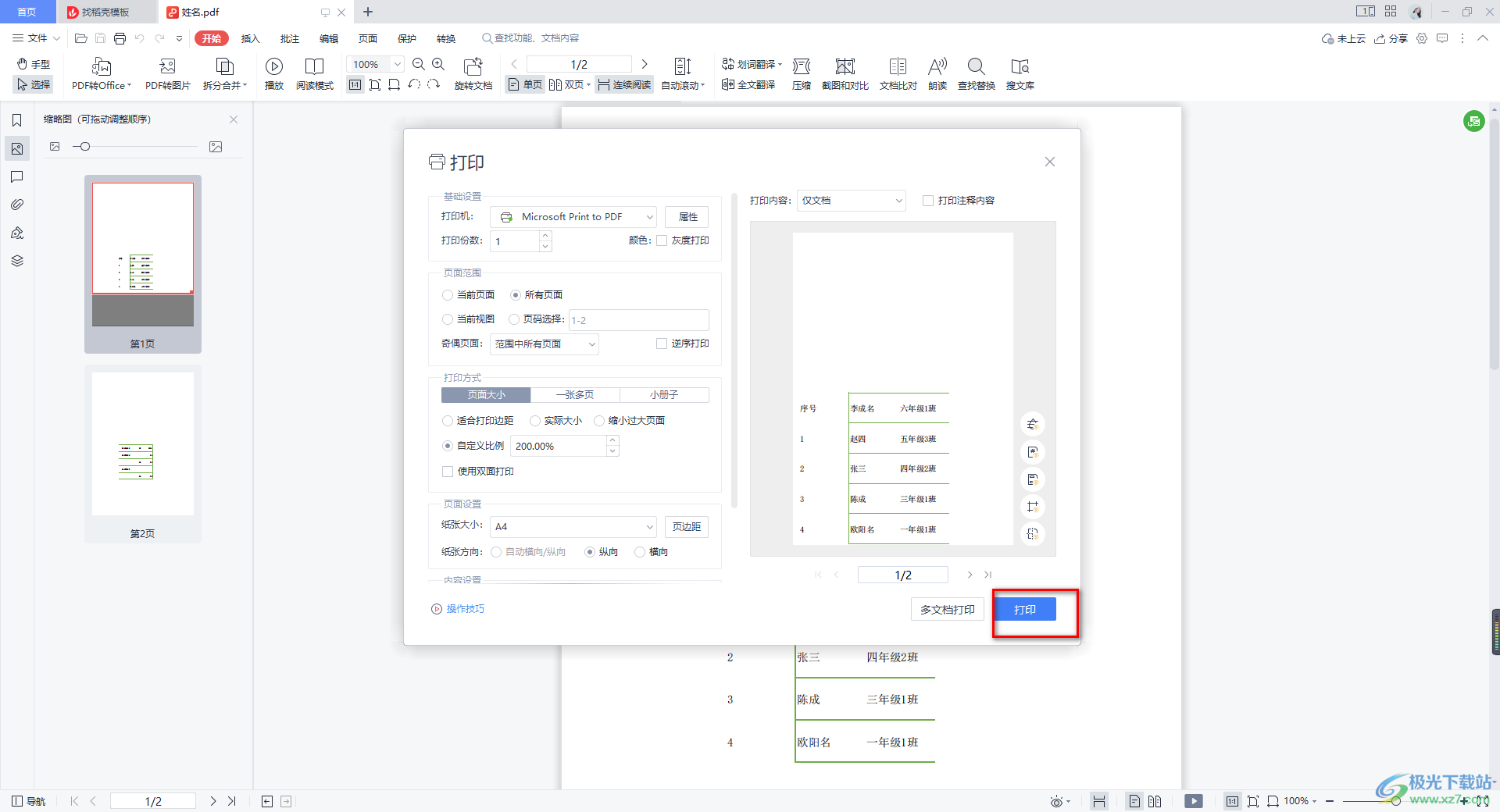
Task: Click the 播放 slideshow icon
Action: (274, 66)
